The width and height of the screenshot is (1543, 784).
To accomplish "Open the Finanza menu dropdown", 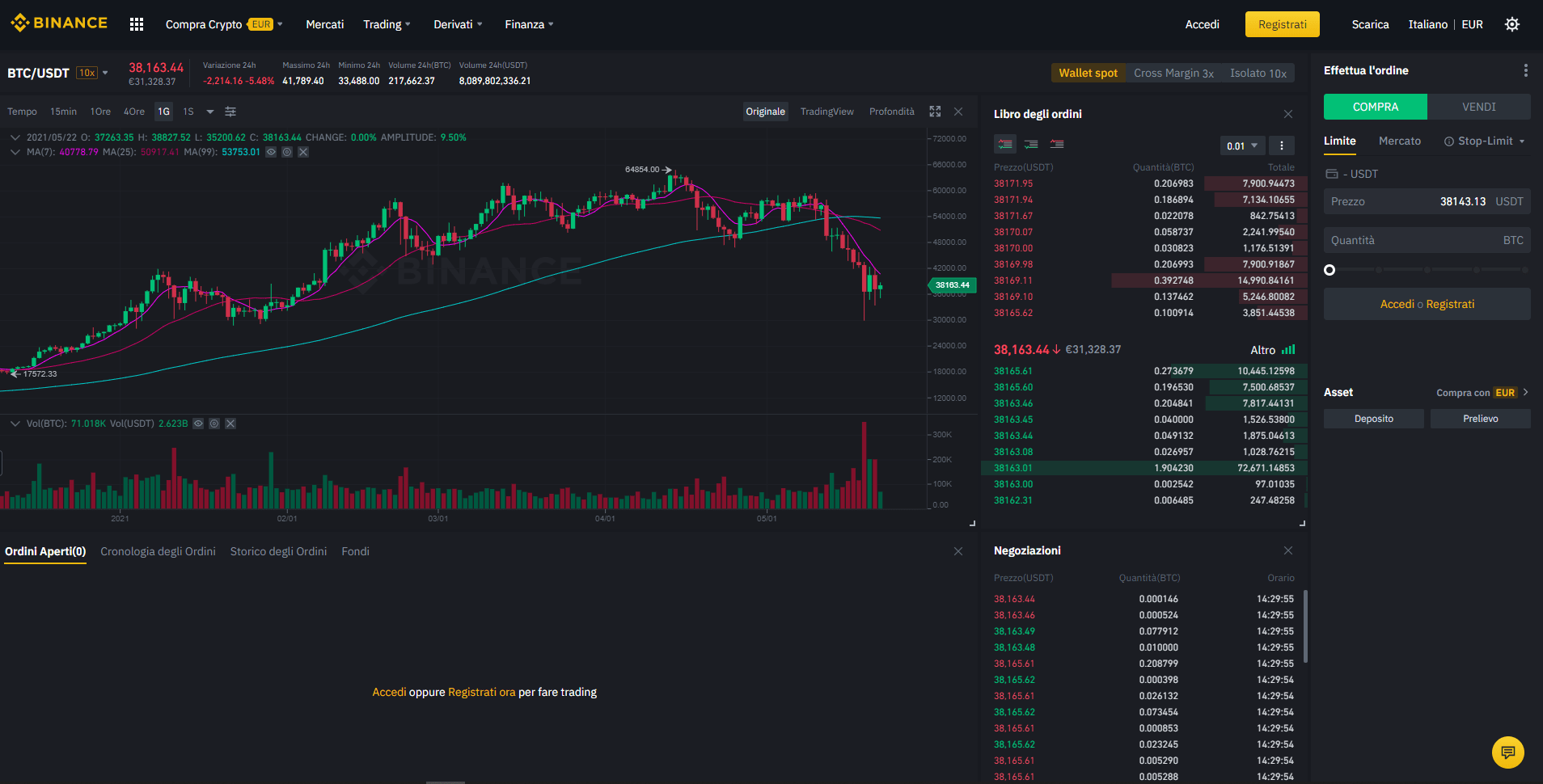I will [529, 24].
